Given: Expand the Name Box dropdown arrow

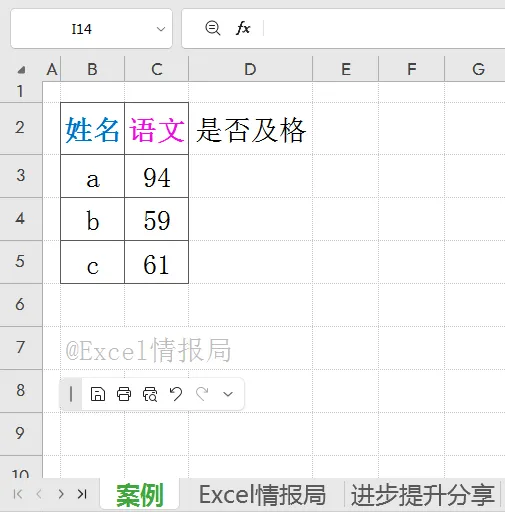Looking at the screenshot, I should (x=161, y=29).
